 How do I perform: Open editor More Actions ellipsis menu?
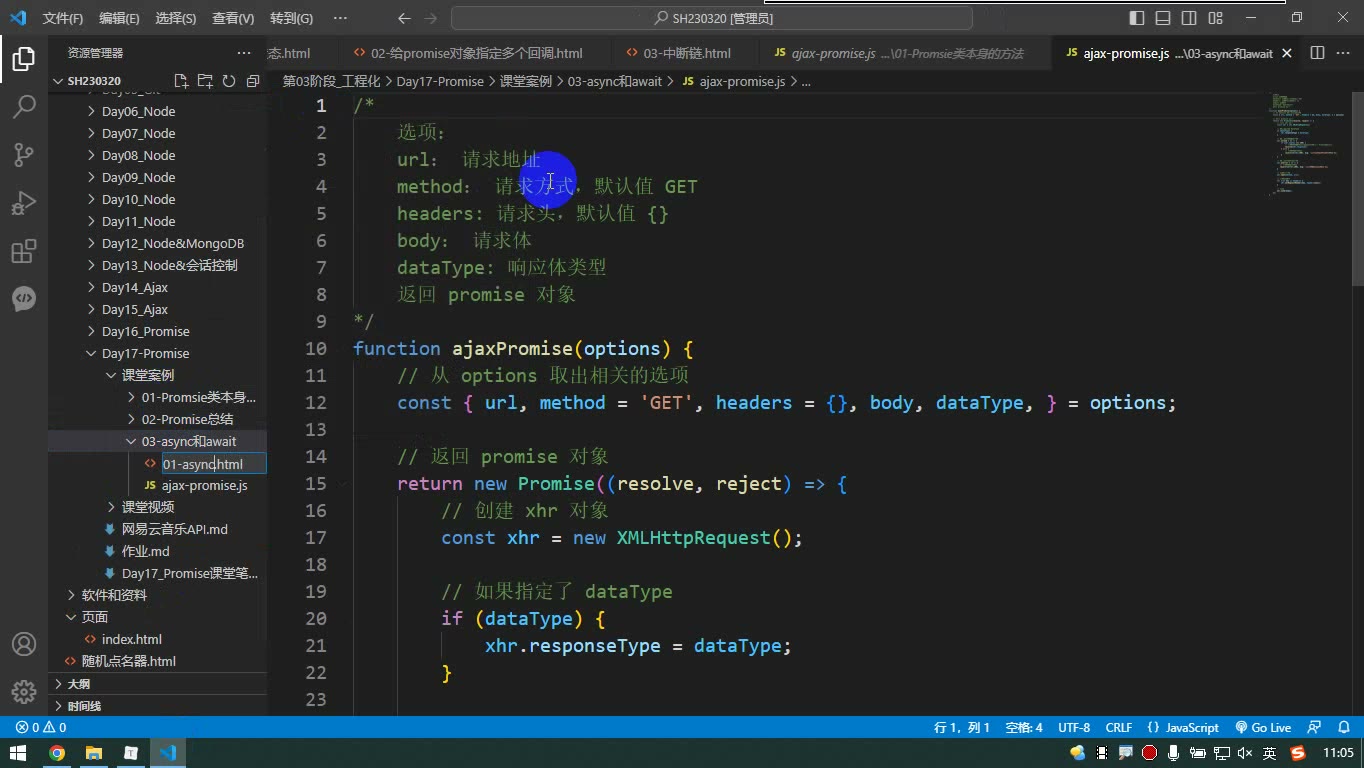(x=1344, y=53)
